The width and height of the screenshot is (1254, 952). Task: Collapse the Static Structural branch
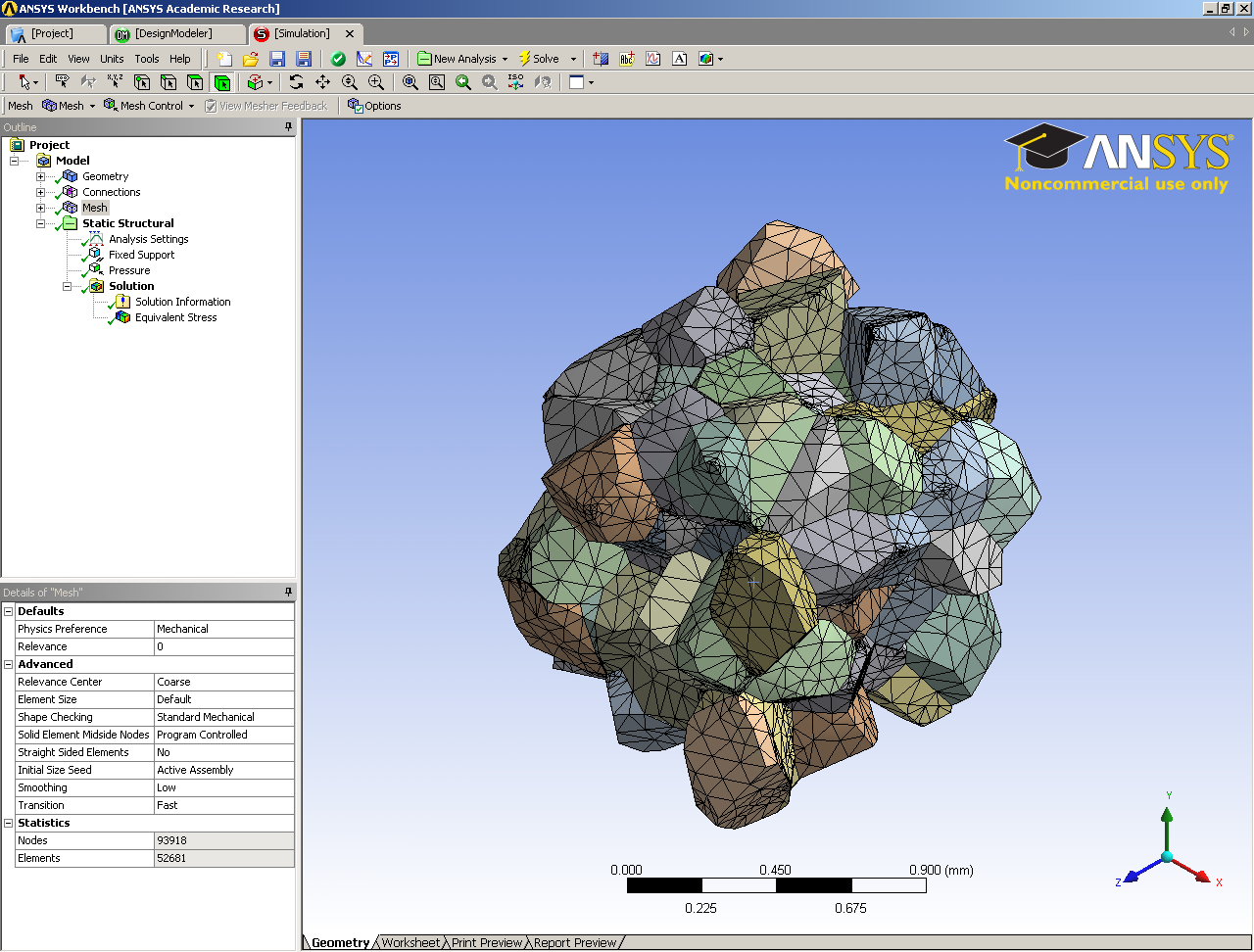coord(40,223)
